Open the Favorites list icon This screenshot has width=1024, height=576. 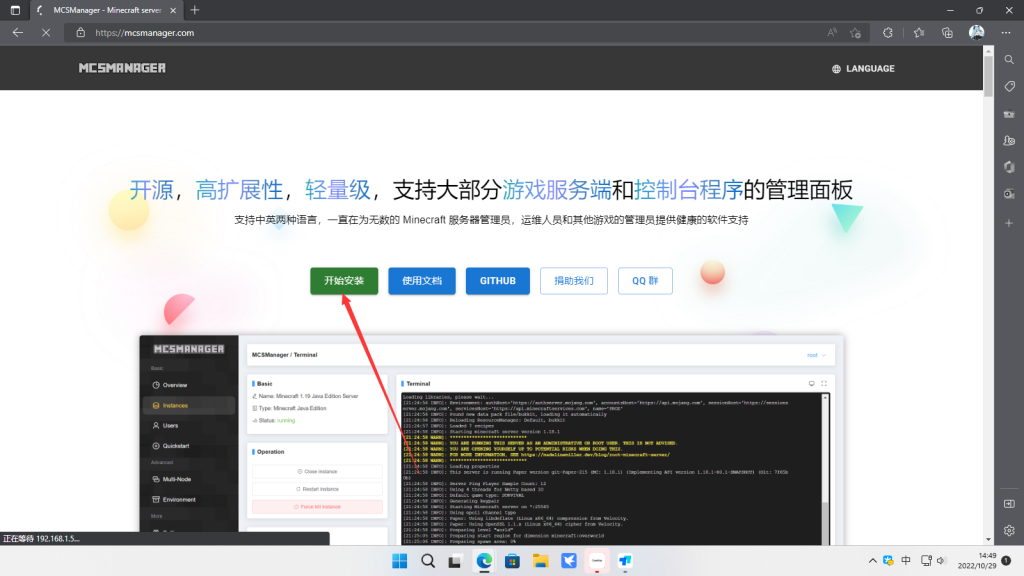(x=919, y=33)
